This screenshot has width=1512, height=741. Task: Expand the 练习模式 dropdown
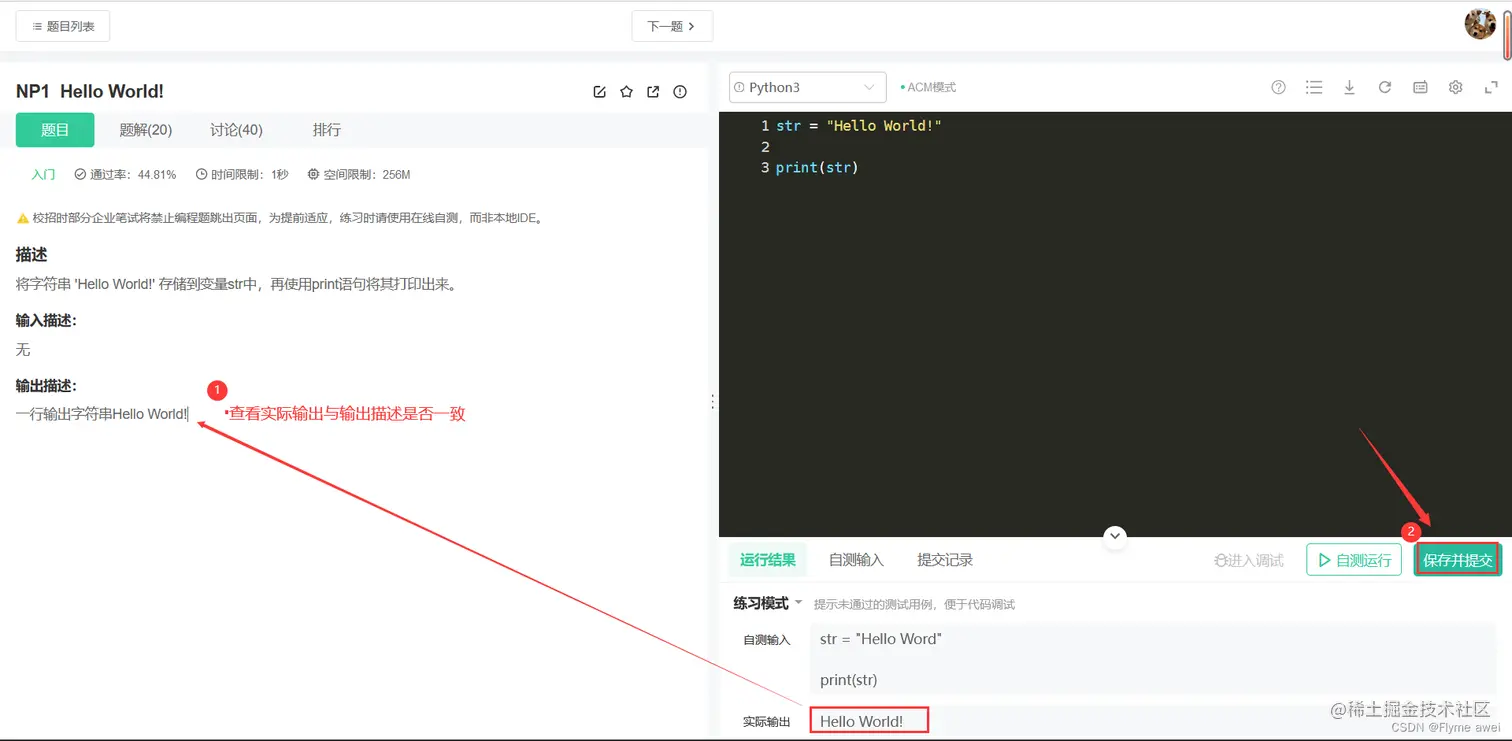768,603
